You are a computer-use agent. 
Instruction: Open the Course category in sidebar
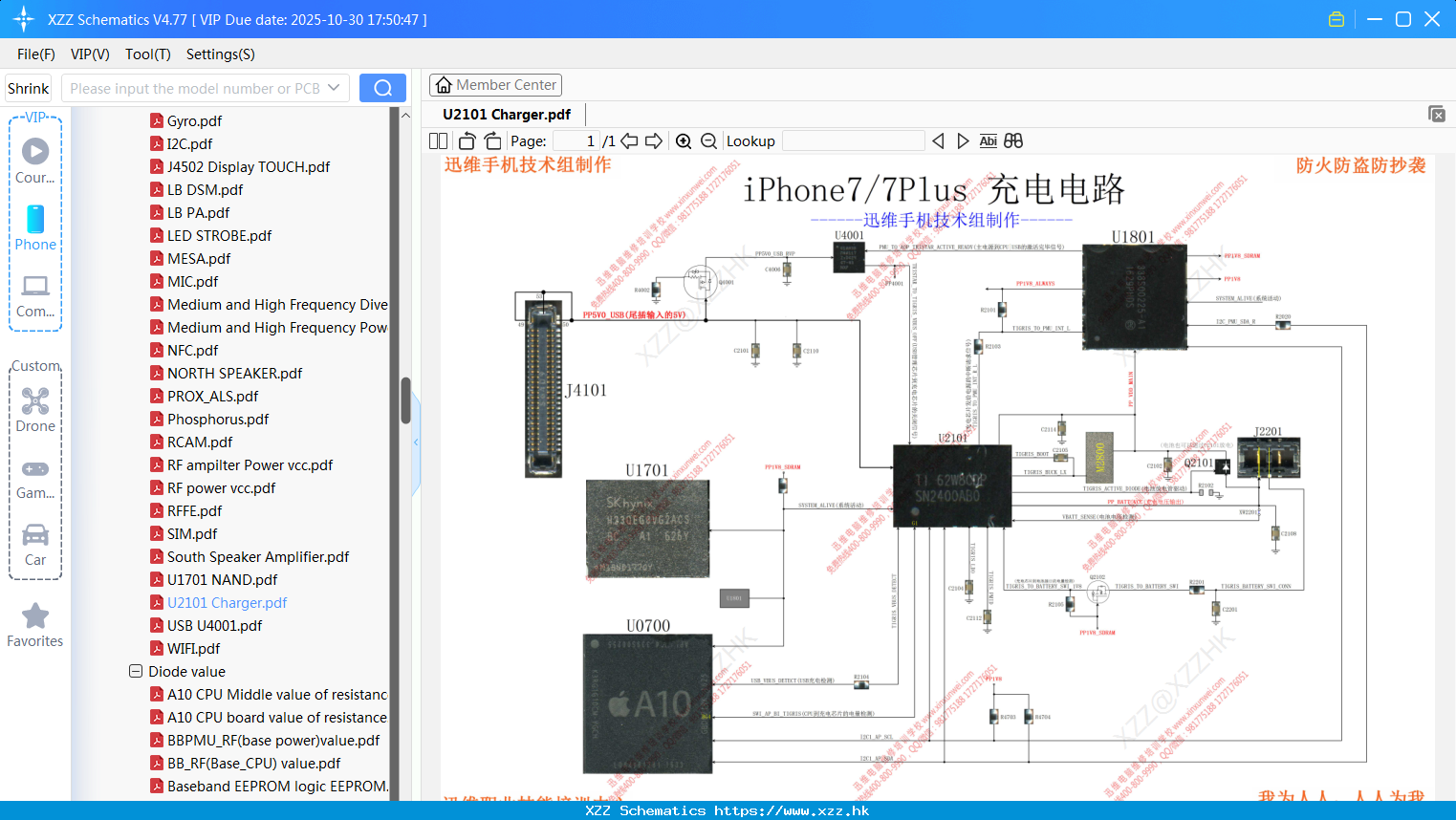35,161
